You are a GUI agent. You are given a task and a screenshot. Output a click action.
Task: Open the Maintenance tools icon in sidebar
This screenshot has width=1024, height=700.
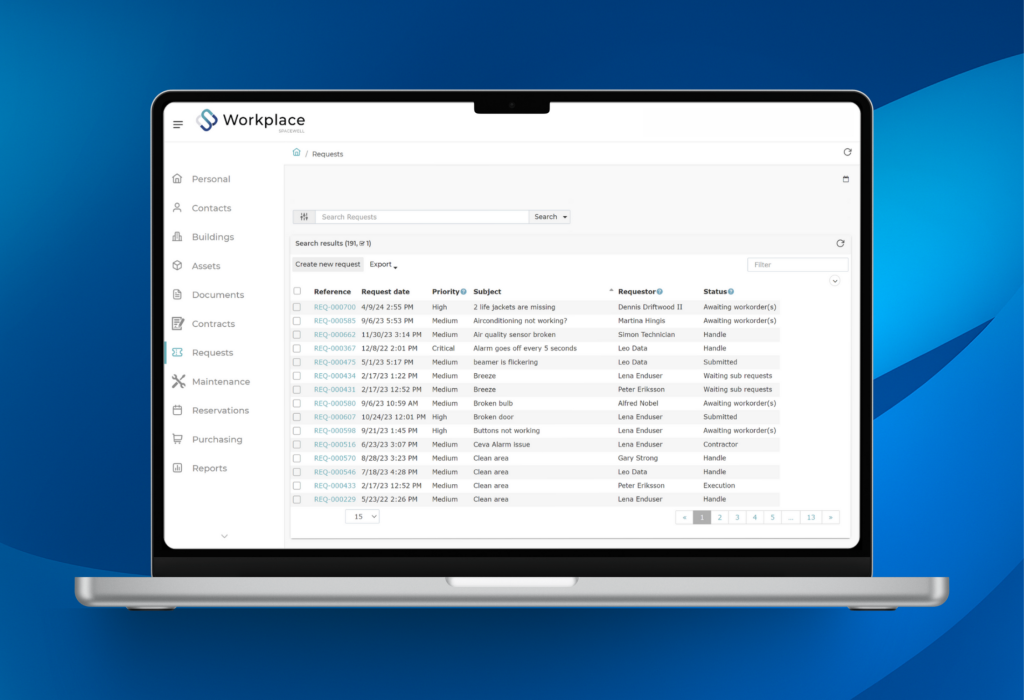click(178, 382)
